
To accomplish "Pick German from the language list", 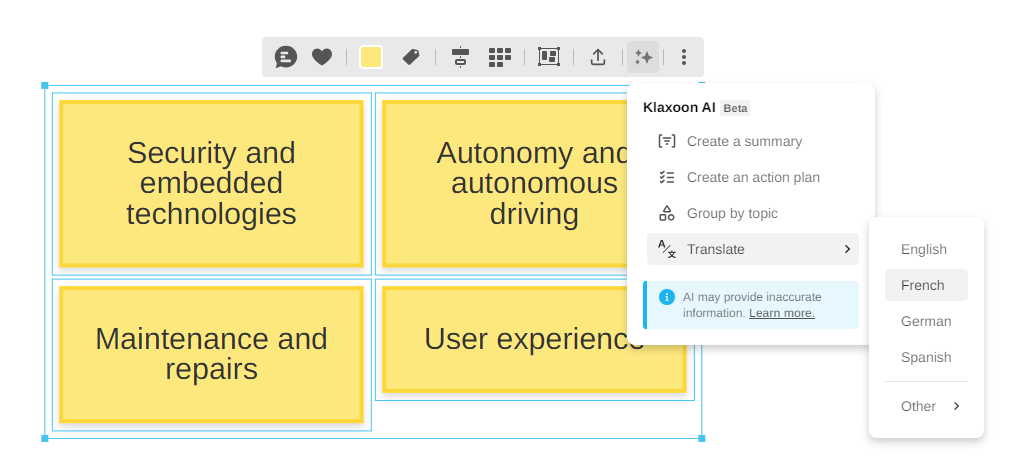I will coord(925,322).
